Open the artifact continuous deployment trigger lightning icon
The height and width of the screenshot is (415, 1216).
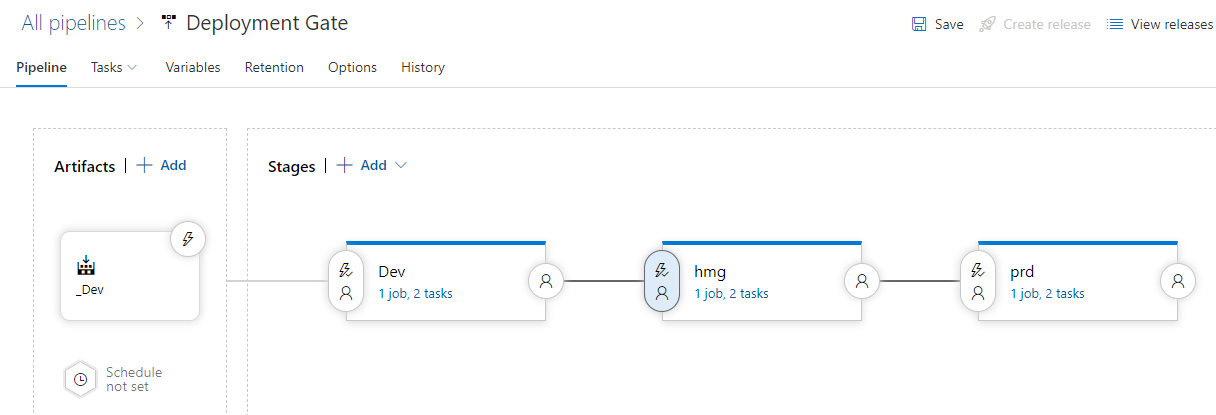[x=187, y=239]
